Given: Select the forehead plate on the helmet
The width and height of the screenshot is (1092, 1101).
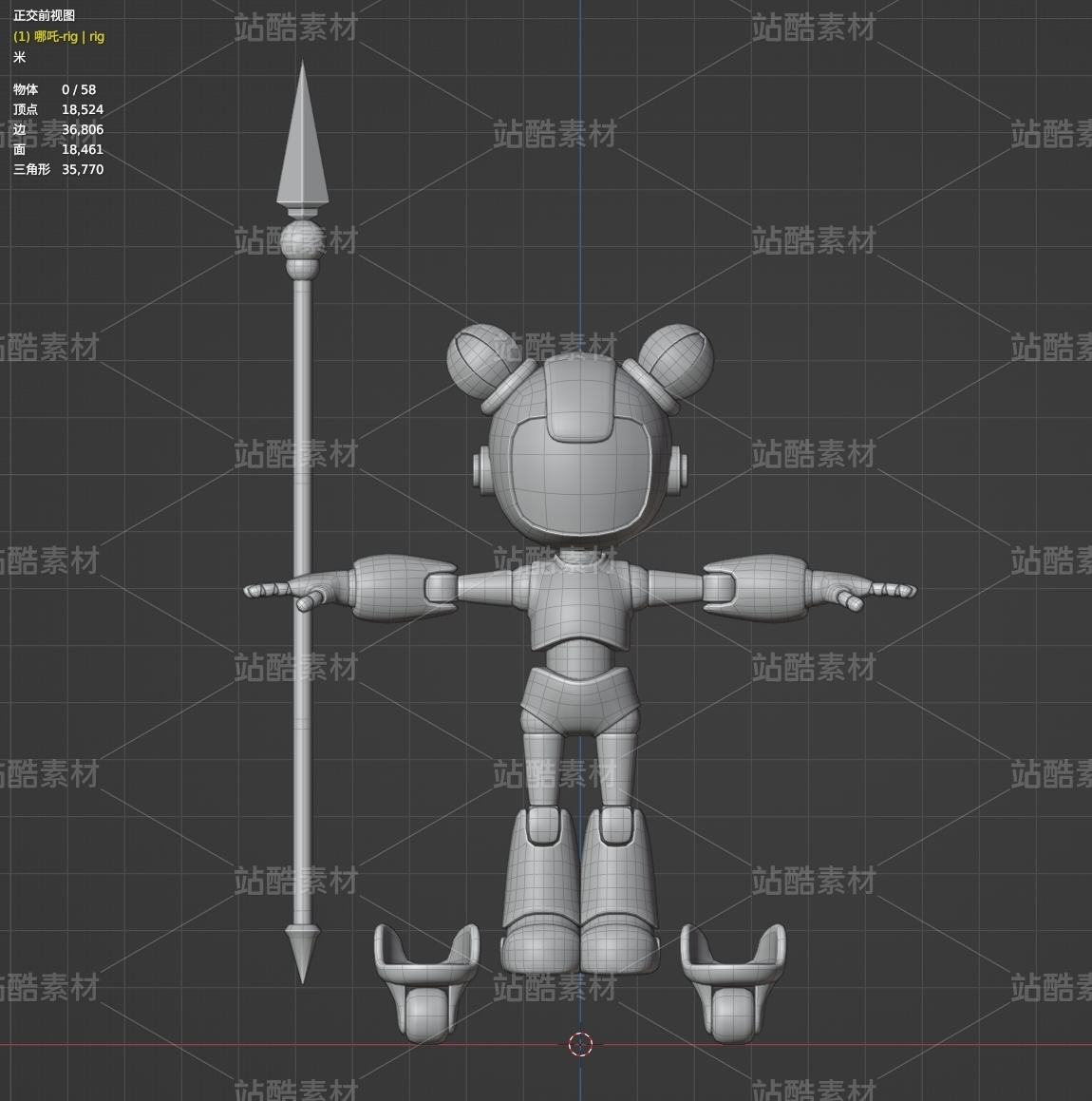Looking at the screenshot, I should point(579,400).
